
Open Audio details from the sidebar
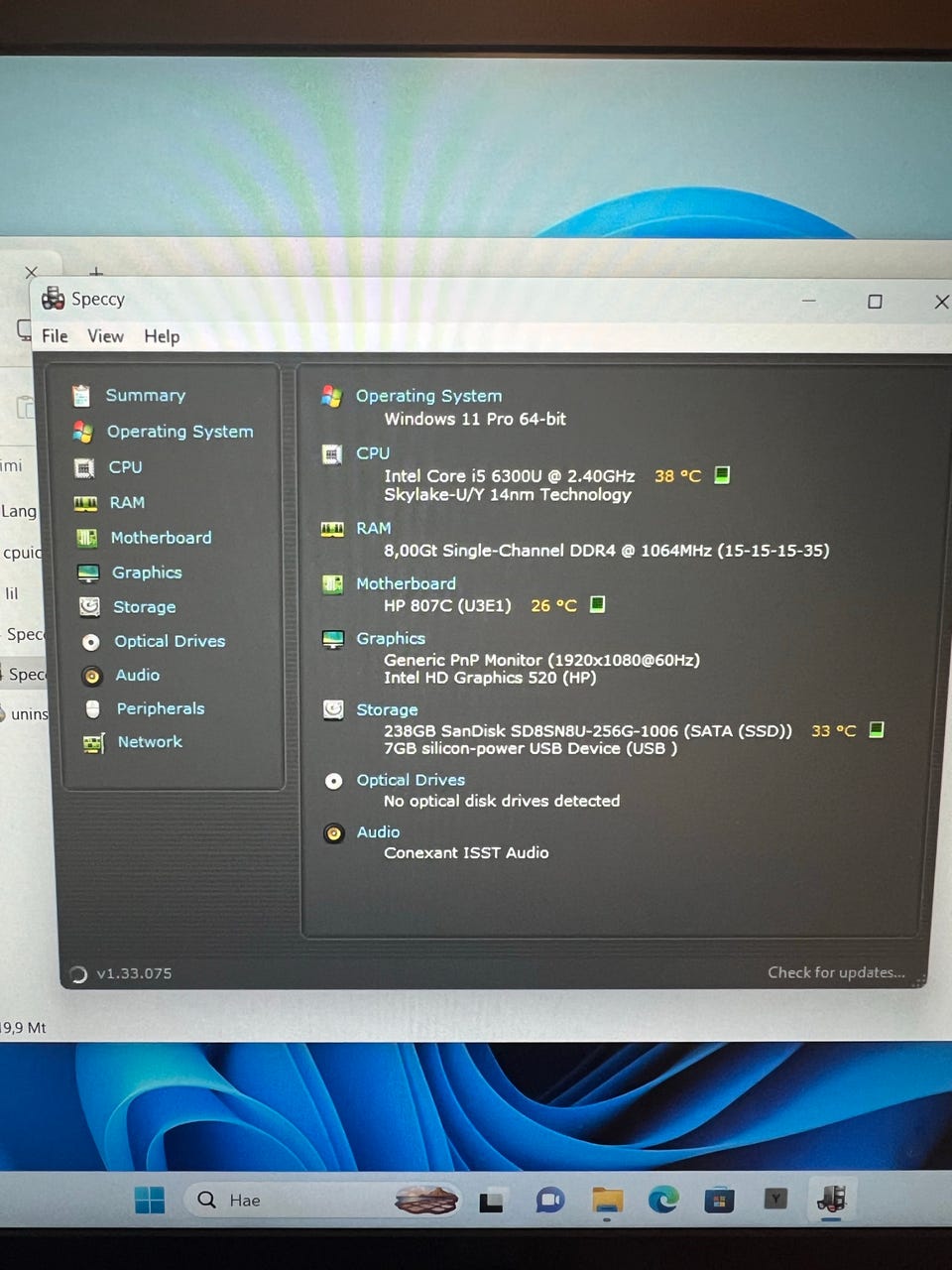(x=137, y=675)
